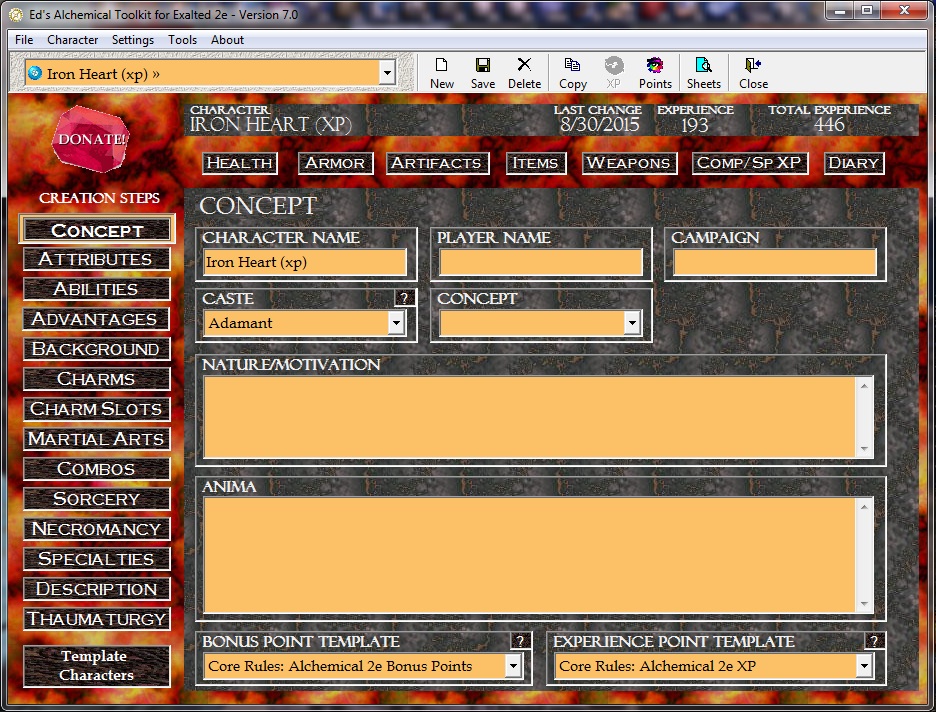936x712 pixels.
Task: Open the Armor panel button
Action: click(x=335, y=163)
